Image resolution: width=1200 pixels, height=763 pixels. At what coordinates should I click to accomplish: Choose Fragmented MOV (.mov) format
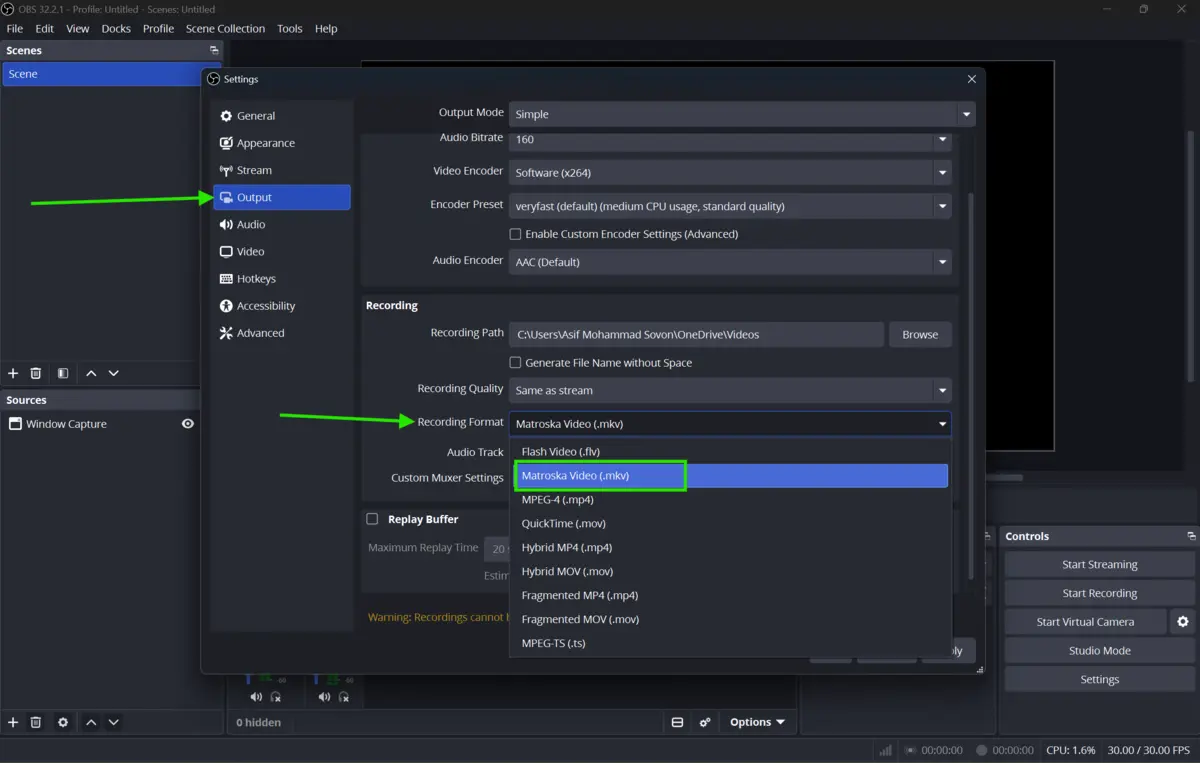pyautogui.click(x=730, y=620)
